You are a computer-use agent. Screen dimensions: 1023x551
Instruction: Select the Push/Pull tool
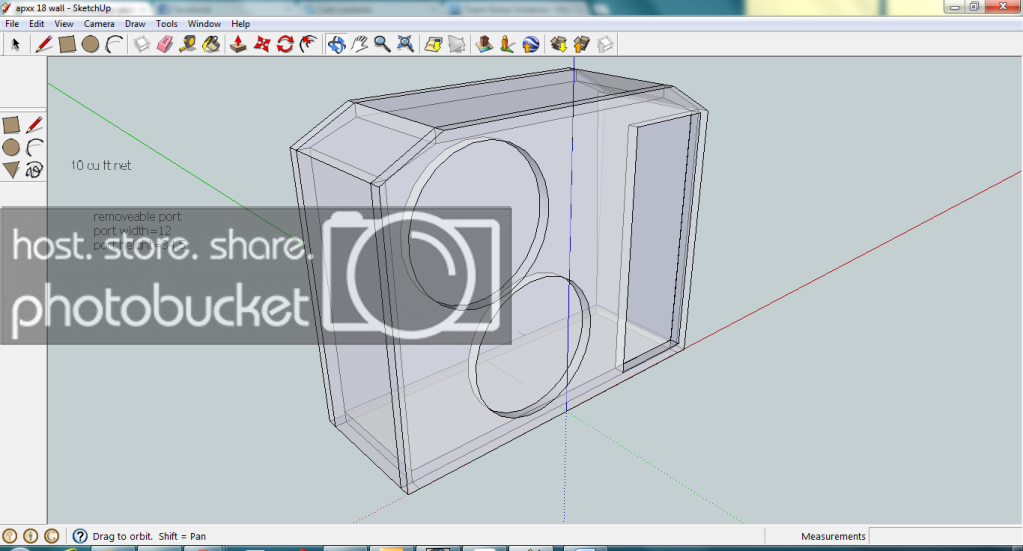[238, 44]
